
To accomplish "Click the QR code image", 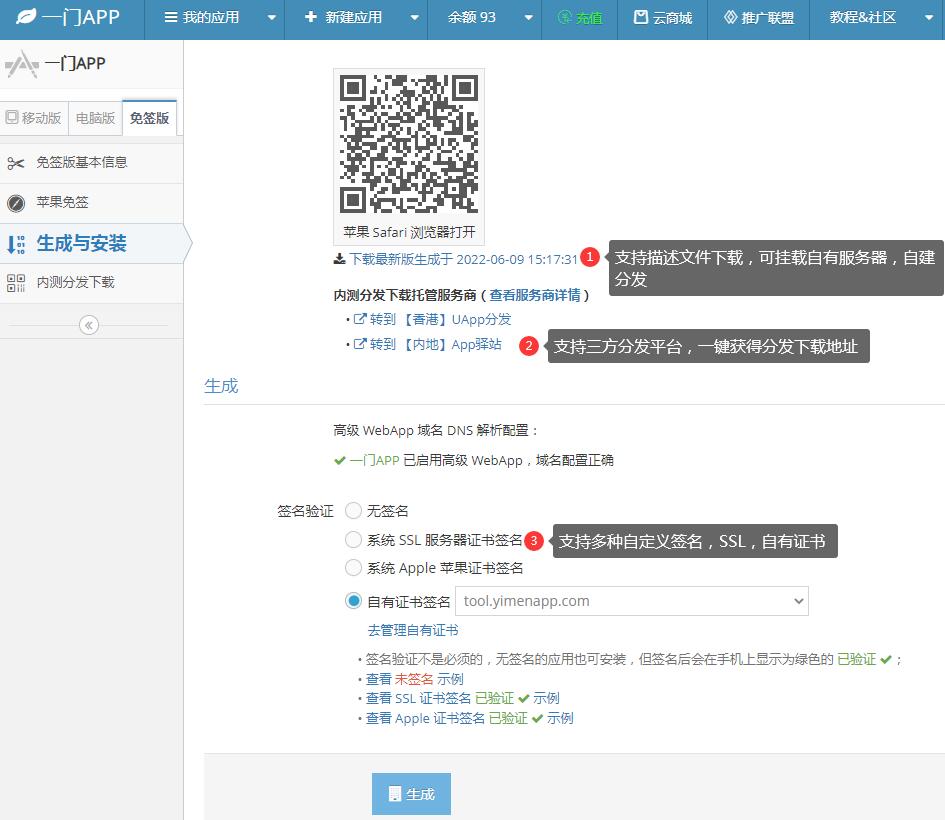I will click(x=409, y=143).
